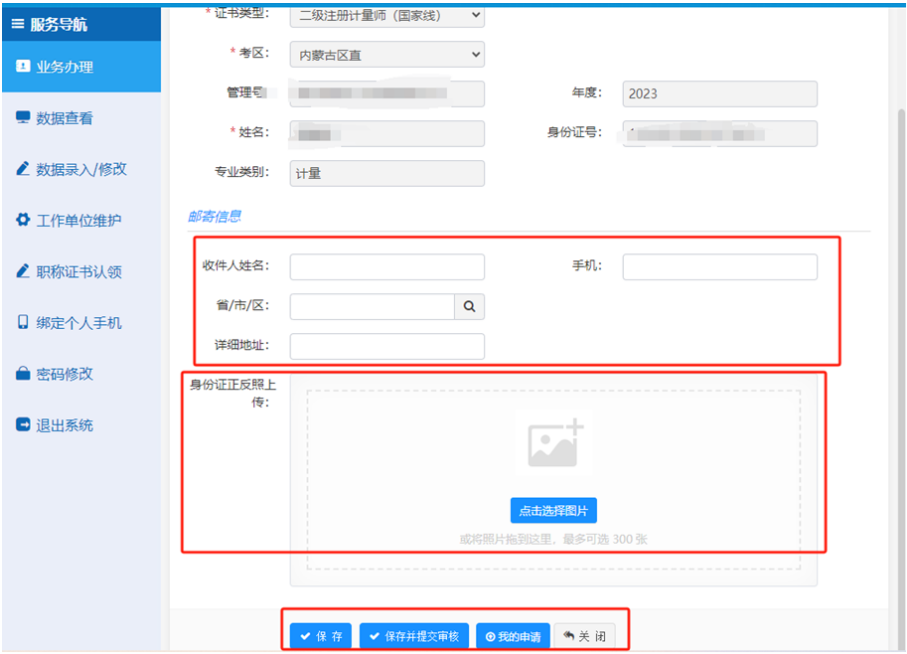Viewport: 907px width, 654px height.
Task: Click the magnifier icon beside 省/市/区
Action: 469,307
